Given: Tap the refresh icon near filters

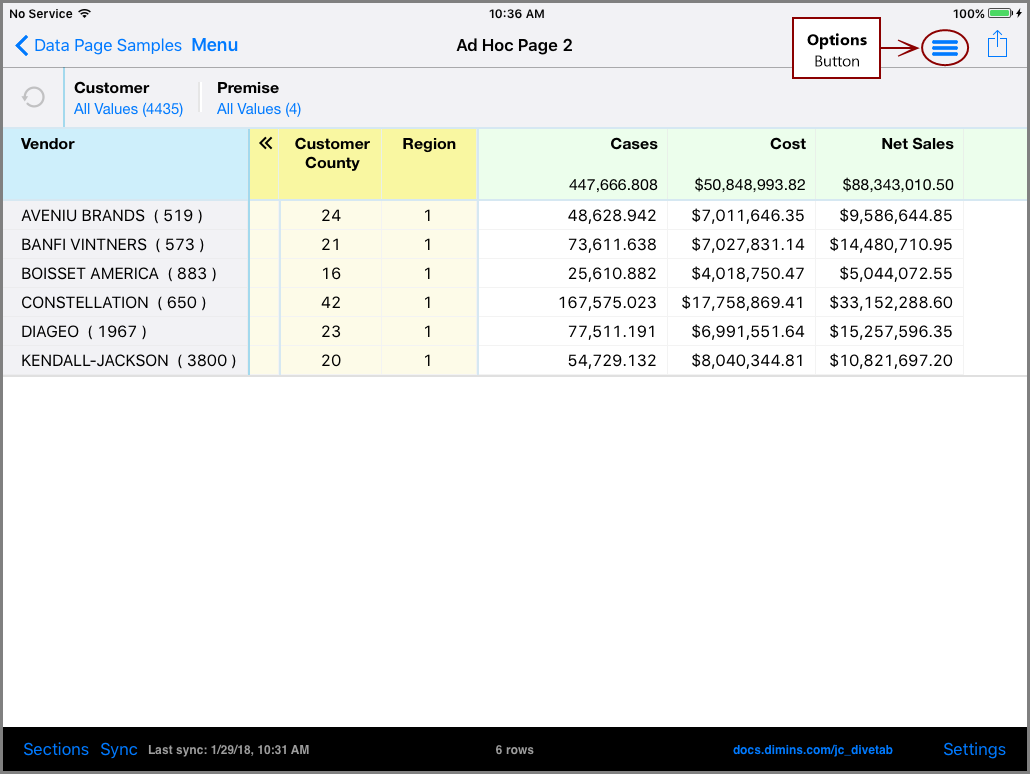Looking at the screenshot, I should click(x=33, y=97).
